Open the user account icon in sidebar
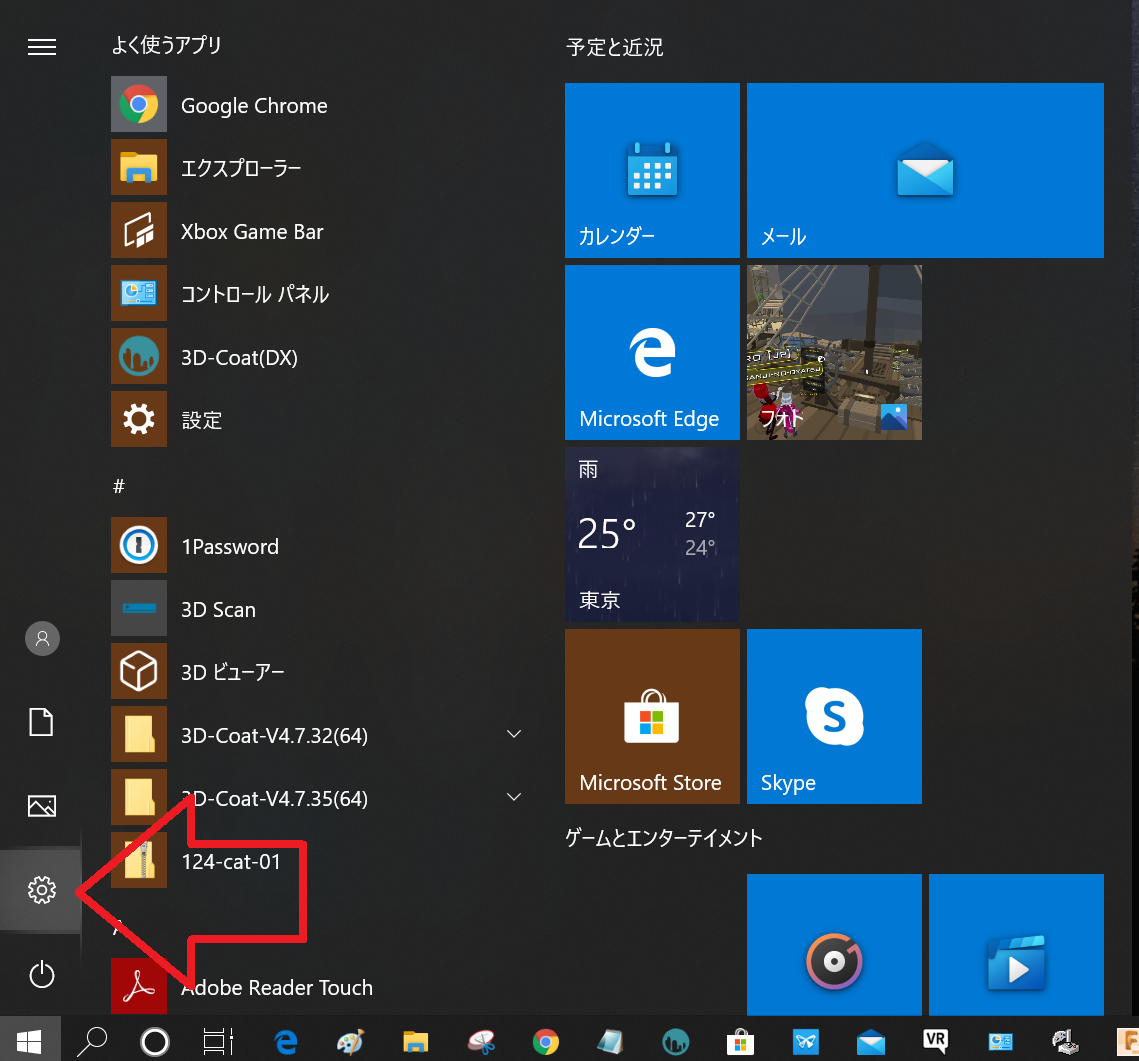This screenshot has width=1139, height=1061. click(x=42, y=638)
